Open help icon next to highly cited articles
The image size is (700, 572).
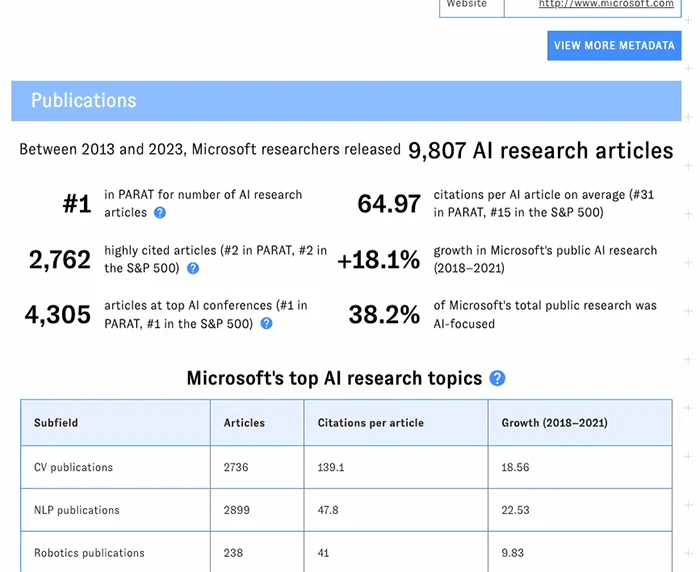click(x=193, y=269)
